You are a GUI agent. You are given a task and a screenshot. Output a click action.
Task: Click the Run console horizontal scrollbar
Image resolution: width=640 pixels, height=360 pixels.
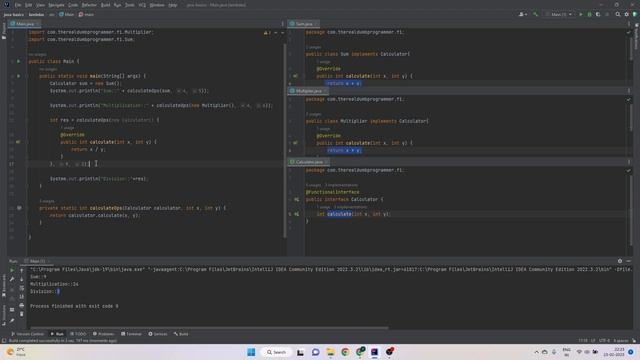209,327
